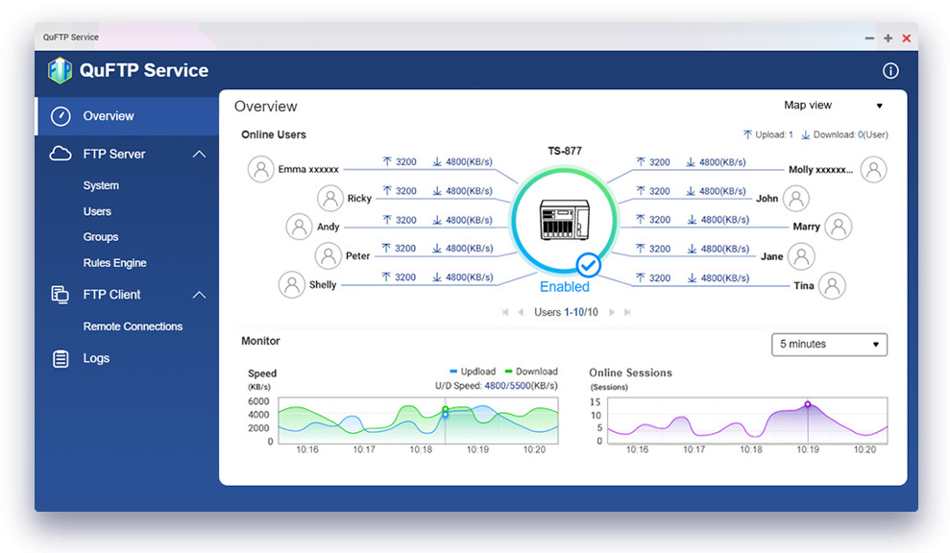This screenshot has width=950, height=553.
Task: Click the FTP Client computer icon
Action: (60, 295)
